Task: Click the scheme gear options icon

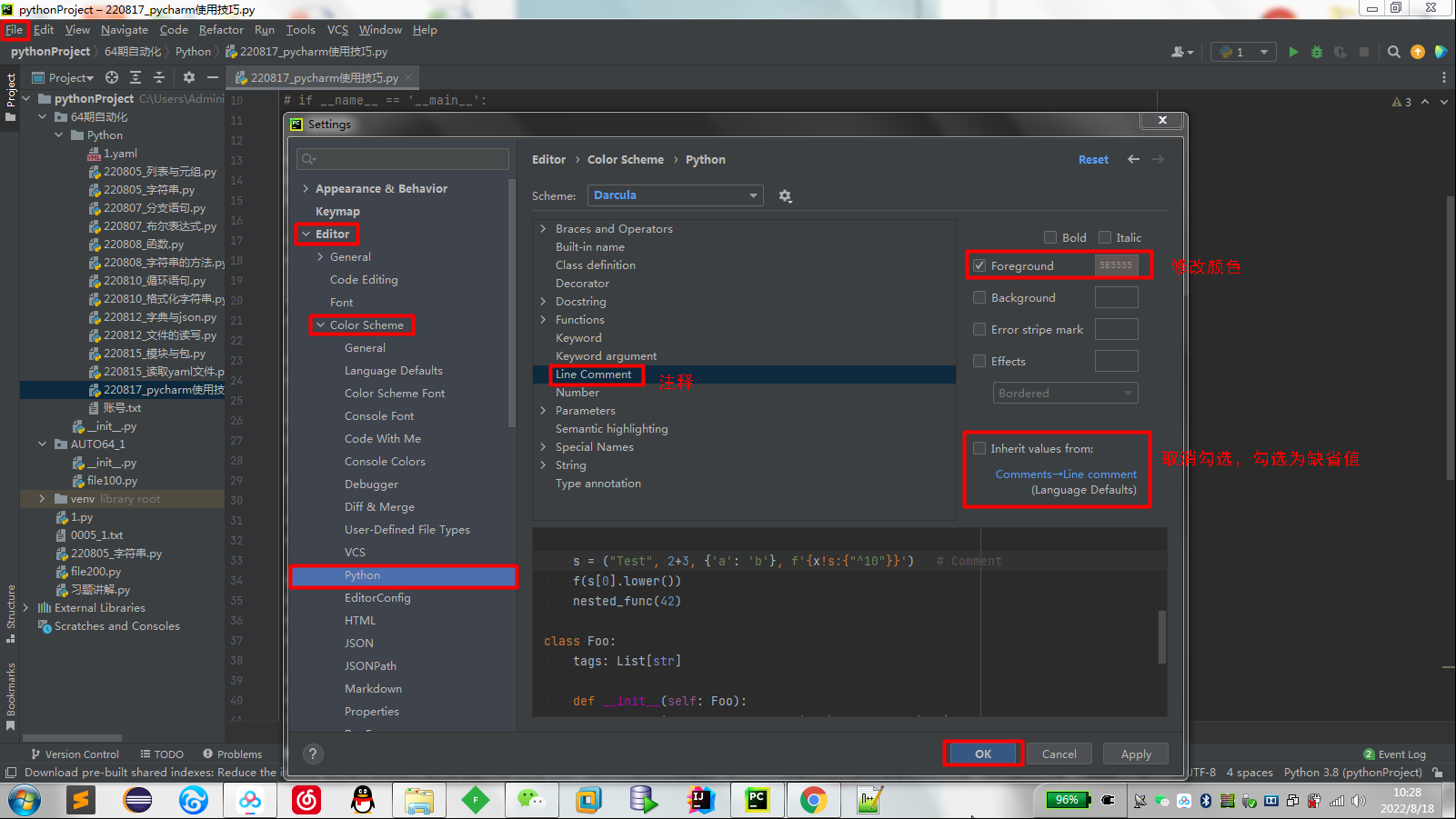Action: (785, 196)
